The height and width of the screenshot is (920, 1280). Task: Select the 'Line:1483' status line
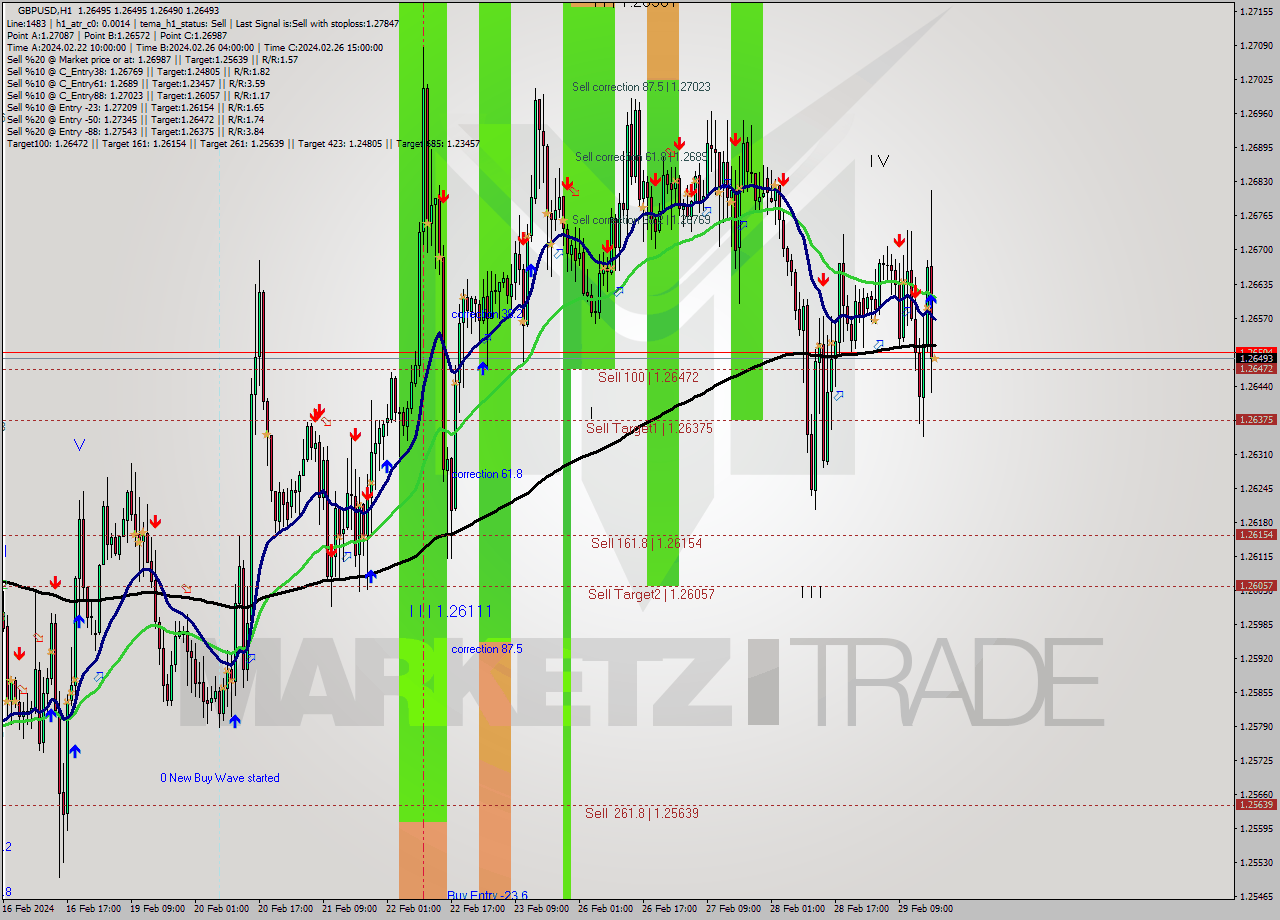pyautogui.click(x=202, y=23)
